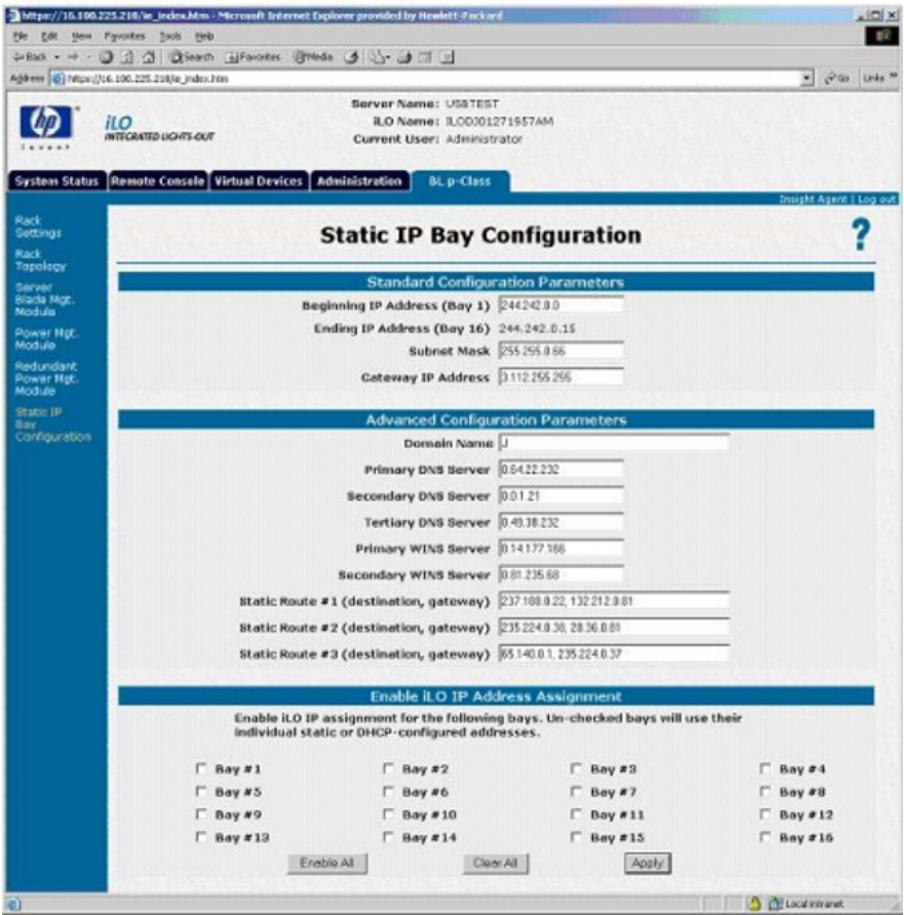
Task: Click the Mail toolbar icon
Action: click(x=379, y=57)
